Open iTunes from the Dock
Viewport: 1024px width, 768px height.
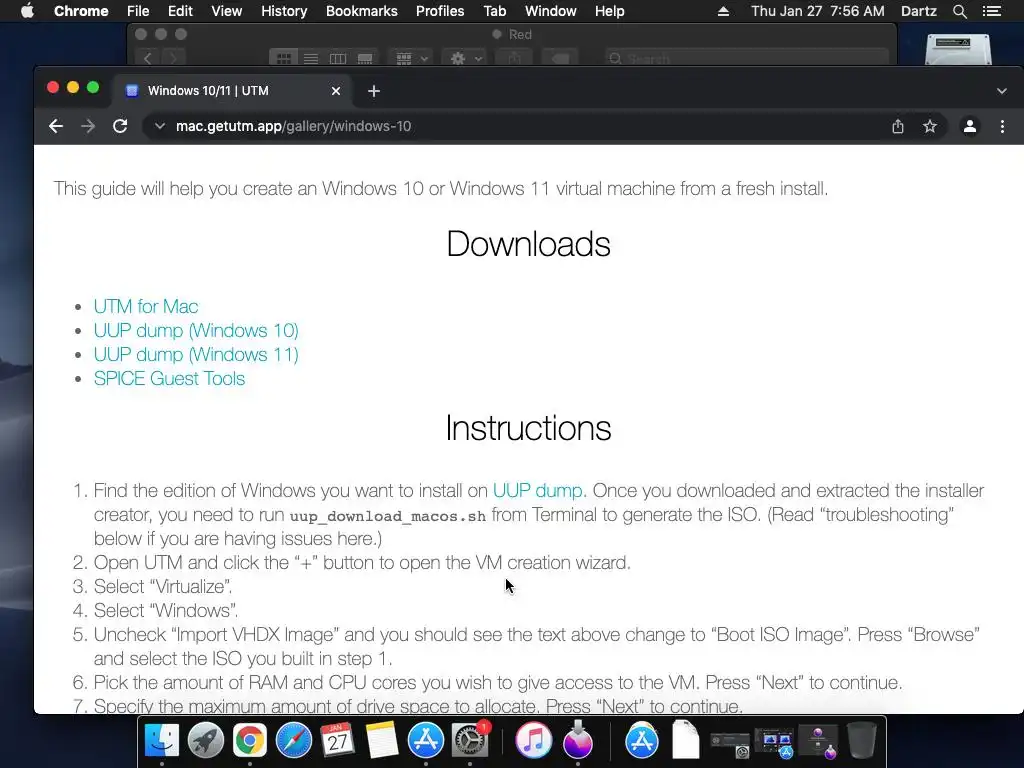[x=534, y=741]
